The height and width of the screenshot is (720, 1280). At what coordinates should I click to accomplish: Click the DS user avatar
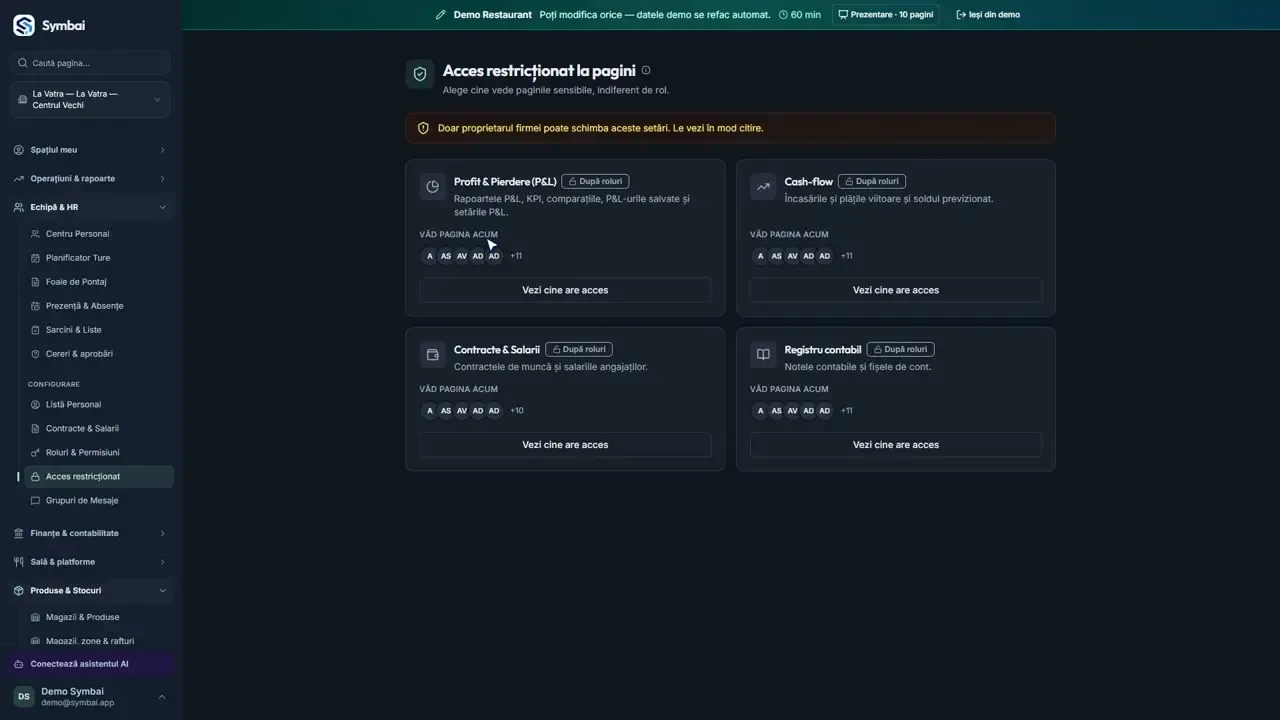[x=24, y=696]
